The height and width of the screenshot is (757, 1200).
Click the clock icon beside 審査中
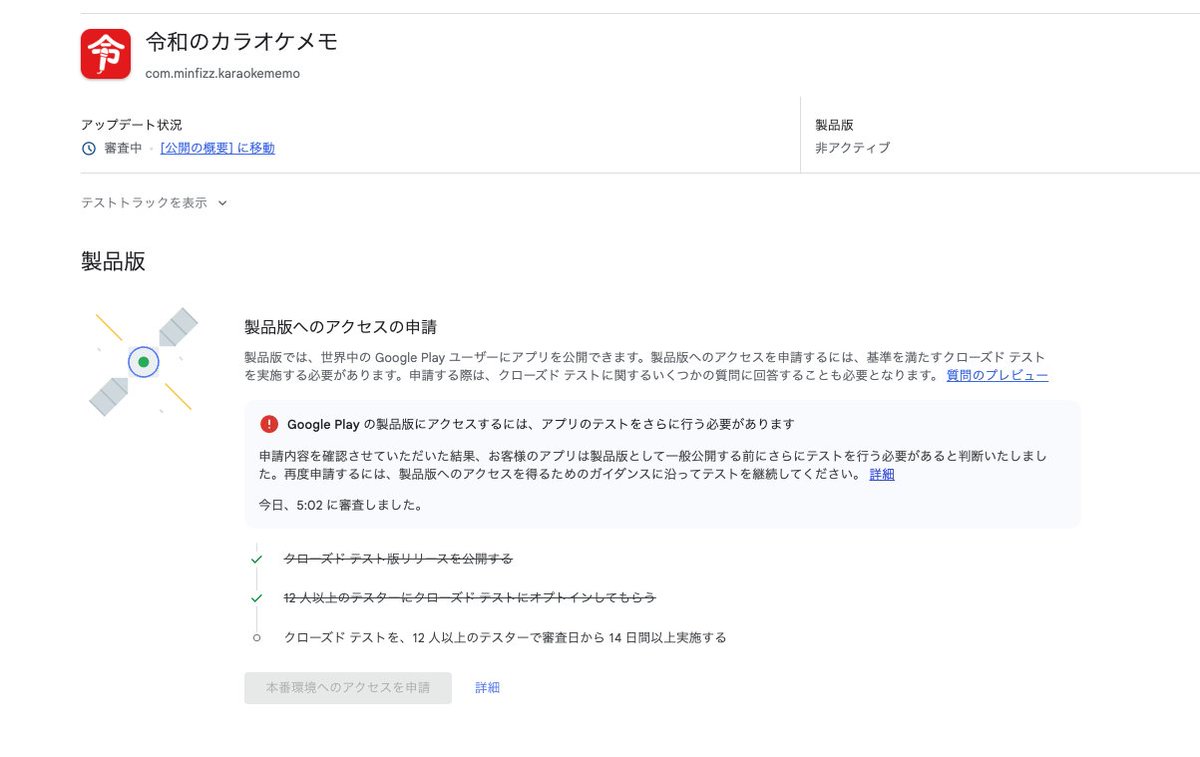pos(88,148)
